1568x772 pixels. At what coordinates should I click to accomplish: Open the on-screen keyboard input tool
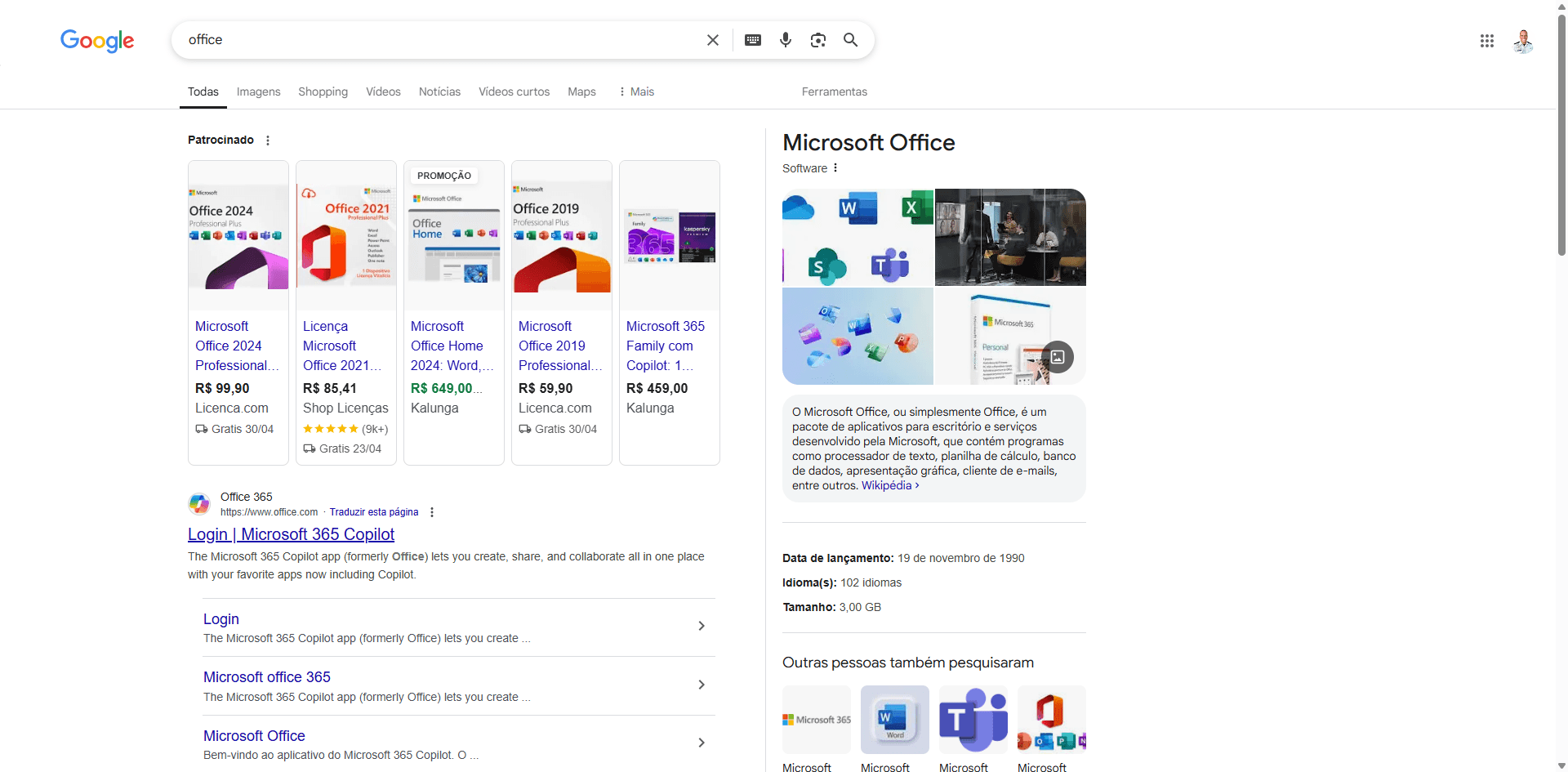[753, 40]
